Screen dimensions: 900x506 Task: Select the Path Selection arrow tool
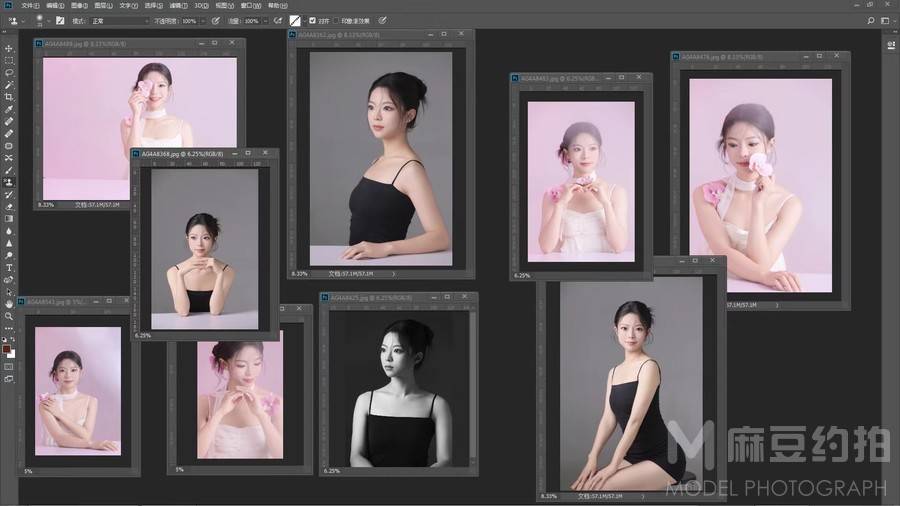point(9,292)
